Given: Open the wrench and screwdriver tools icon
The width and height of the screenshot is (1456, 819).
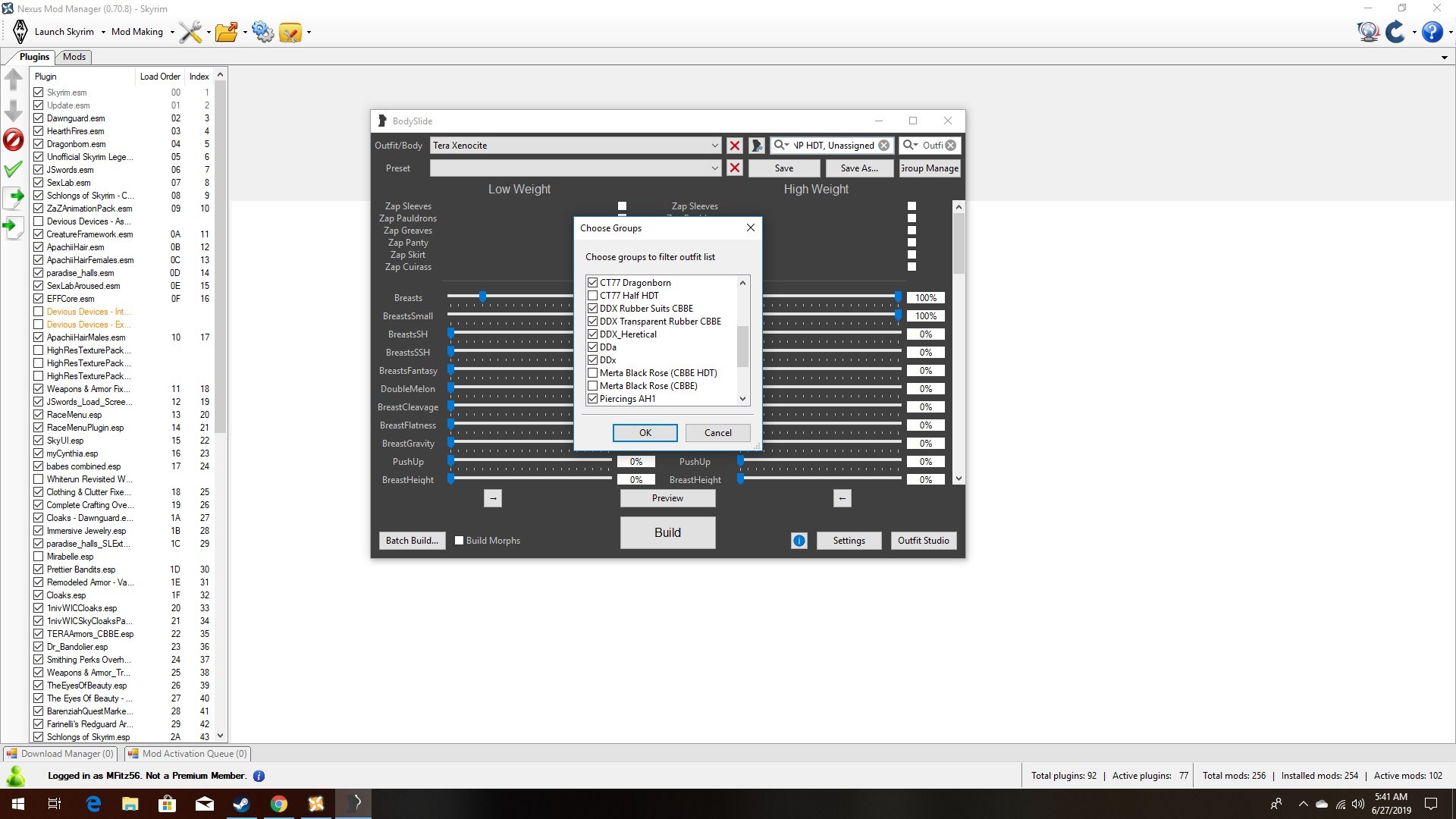Looking at the screenshot, I should coord(190,32).
